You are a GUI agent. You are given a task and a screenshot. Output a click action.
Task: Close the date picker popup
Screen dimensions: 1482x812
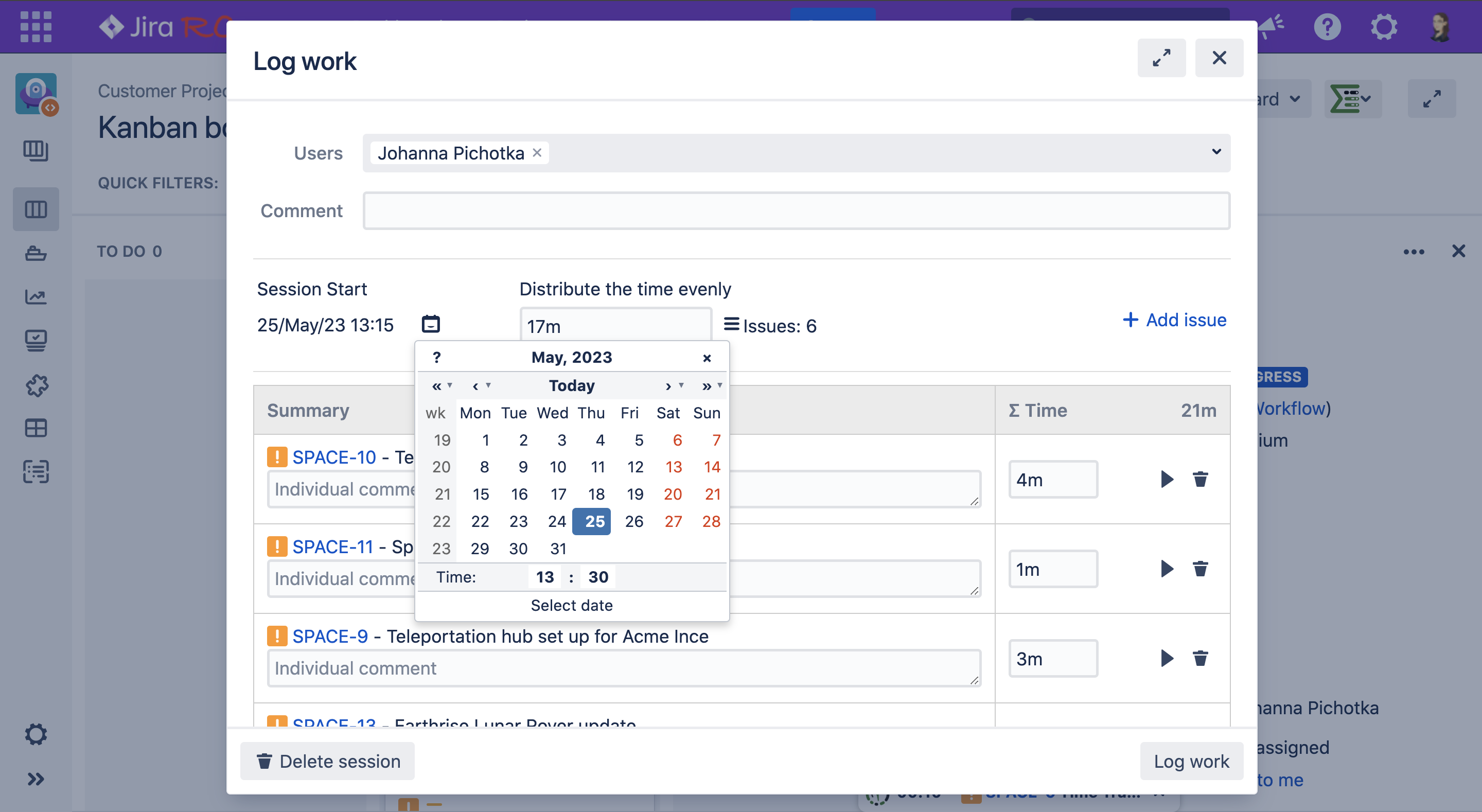(707, 358)
